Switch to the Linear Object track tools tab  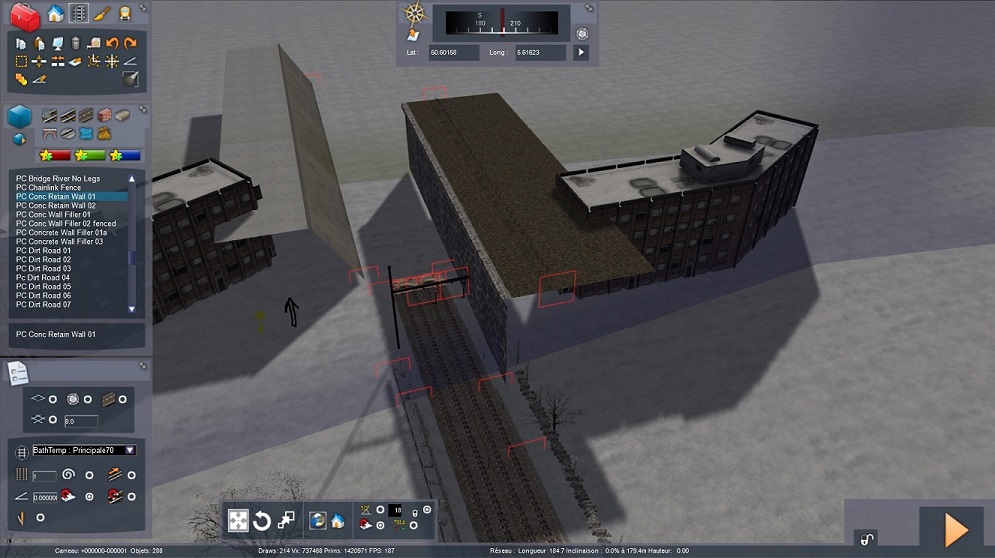[x=79, y=13]
